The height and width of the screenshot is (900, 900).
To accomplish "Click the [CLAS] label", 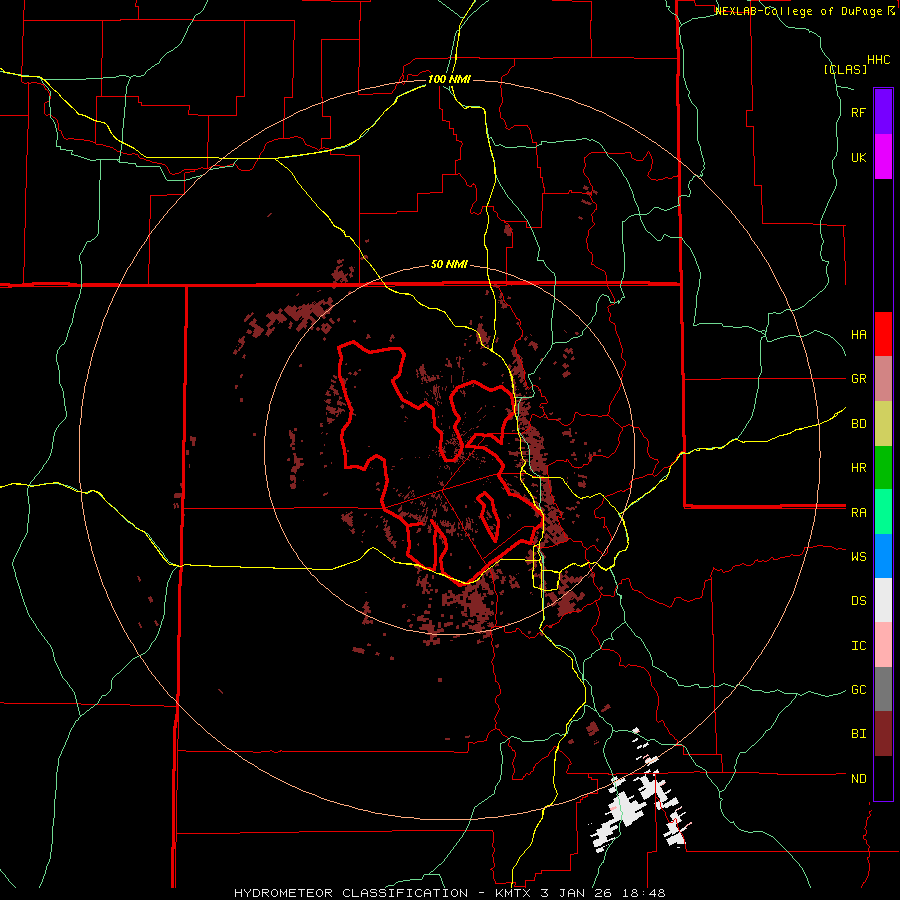I will (845, 70).
